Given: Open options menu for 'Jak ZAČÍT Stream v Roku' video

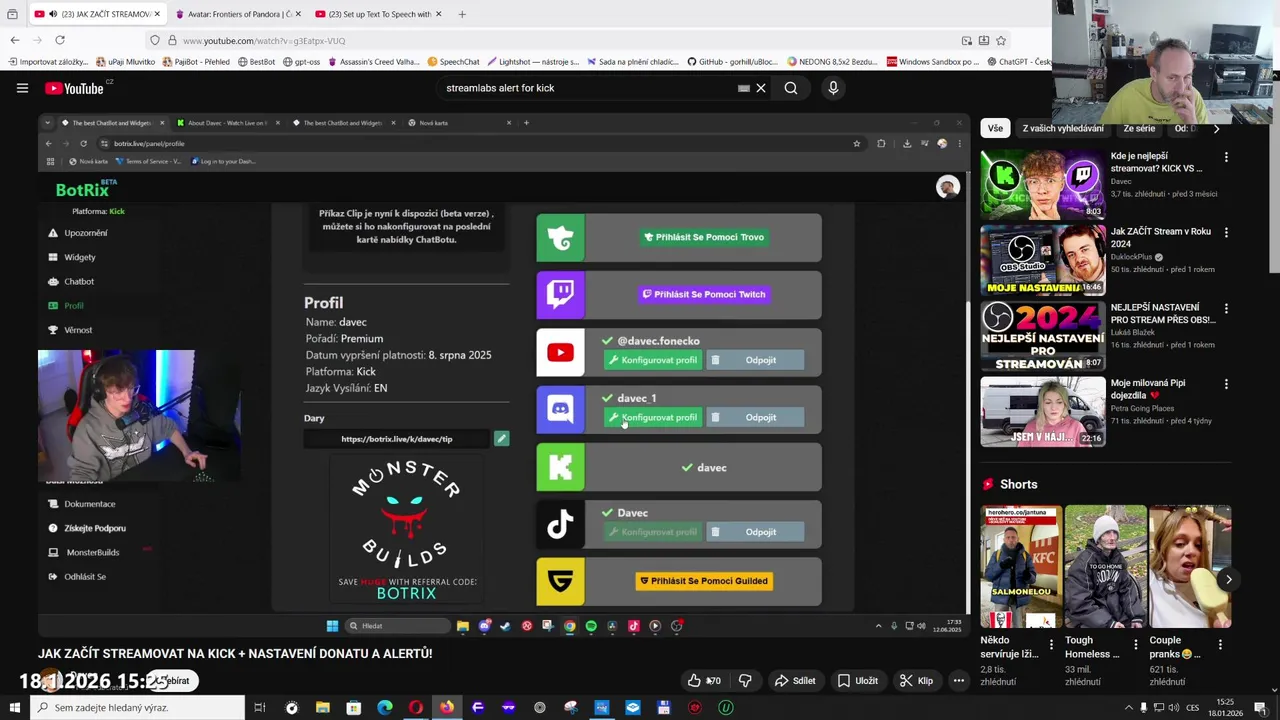Looking at the screenshot, I should (1226, 232).
